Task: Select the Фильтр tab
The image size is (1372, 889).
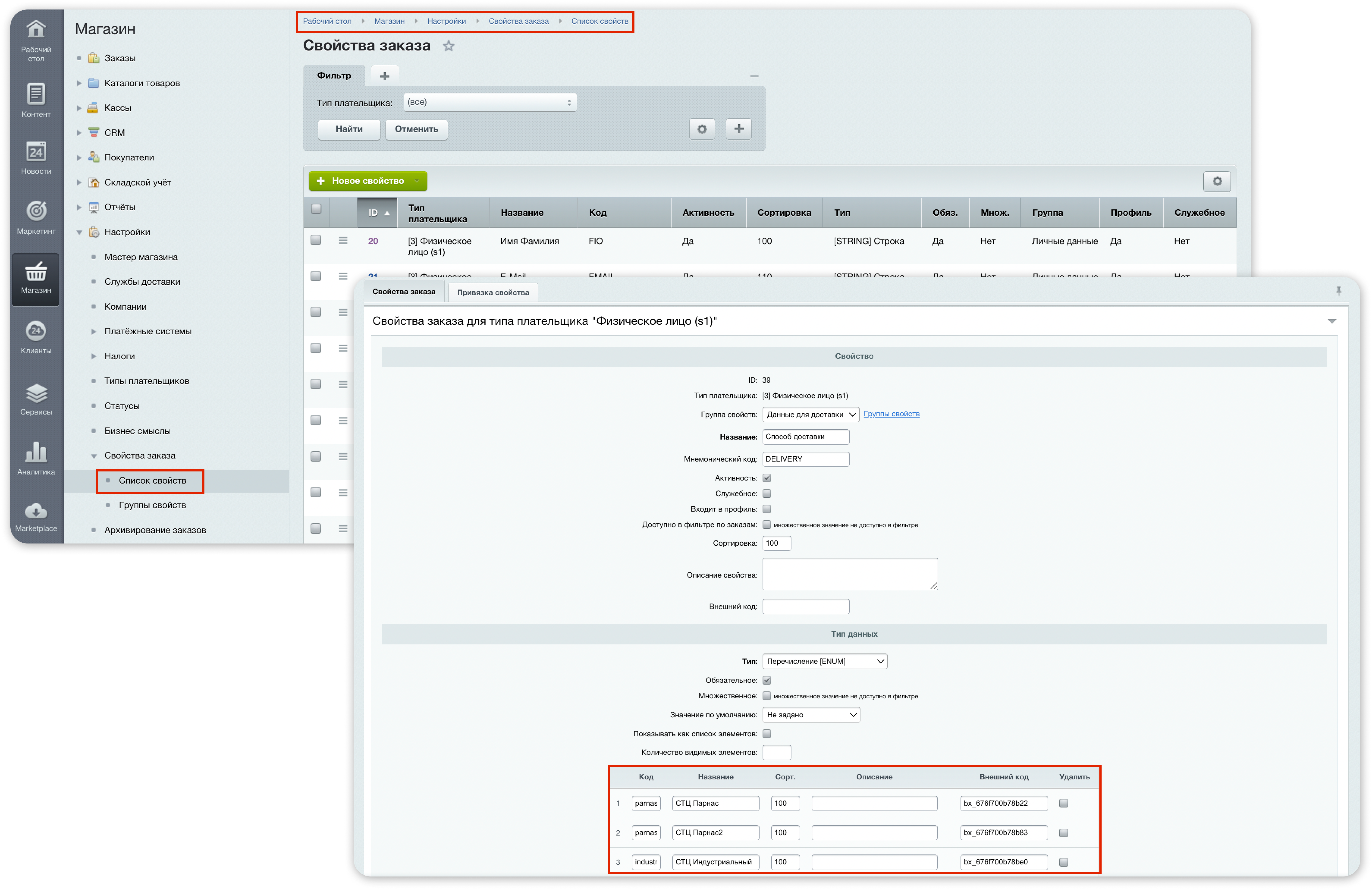Action: click(x=334, y=75)
